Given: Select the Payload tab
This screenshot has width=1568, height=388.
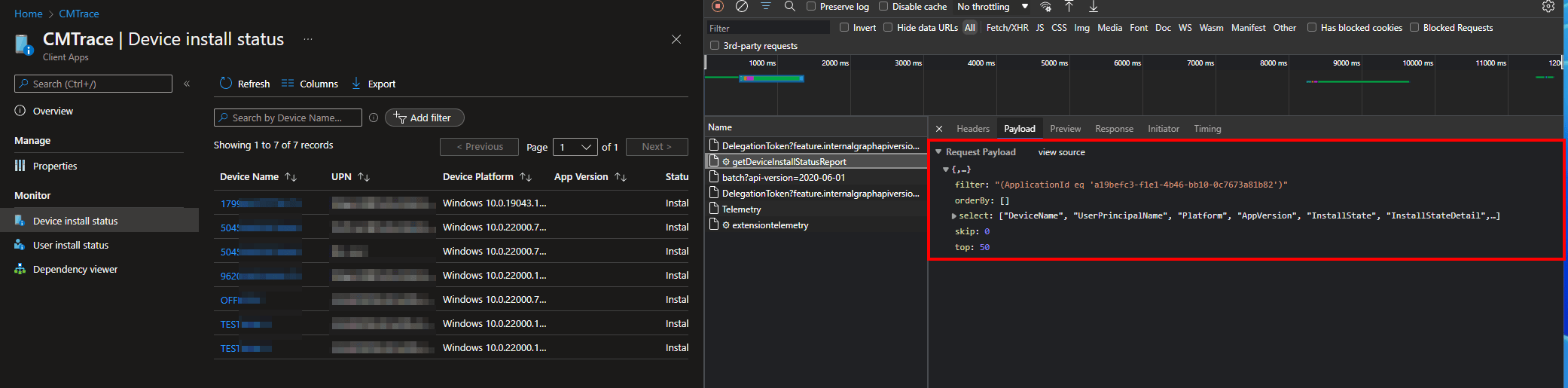Looking at the screenshot, I should click(1020, 129).
